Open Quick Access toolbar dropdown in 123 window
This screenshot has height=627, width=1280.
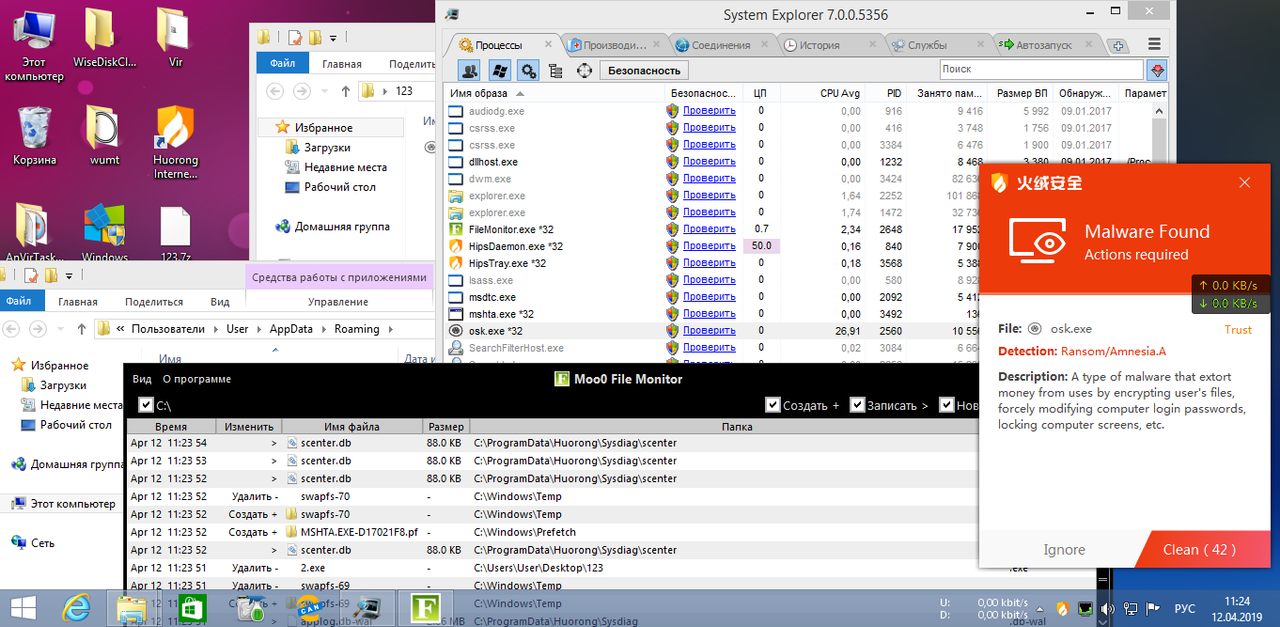(x=333, y=38)
